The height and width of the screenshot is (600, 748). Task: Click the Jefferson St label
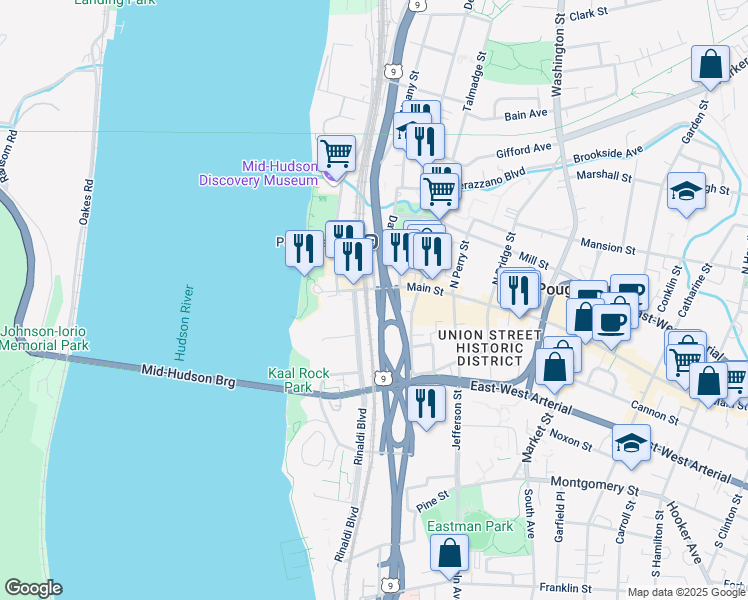(x=457, y=419)
